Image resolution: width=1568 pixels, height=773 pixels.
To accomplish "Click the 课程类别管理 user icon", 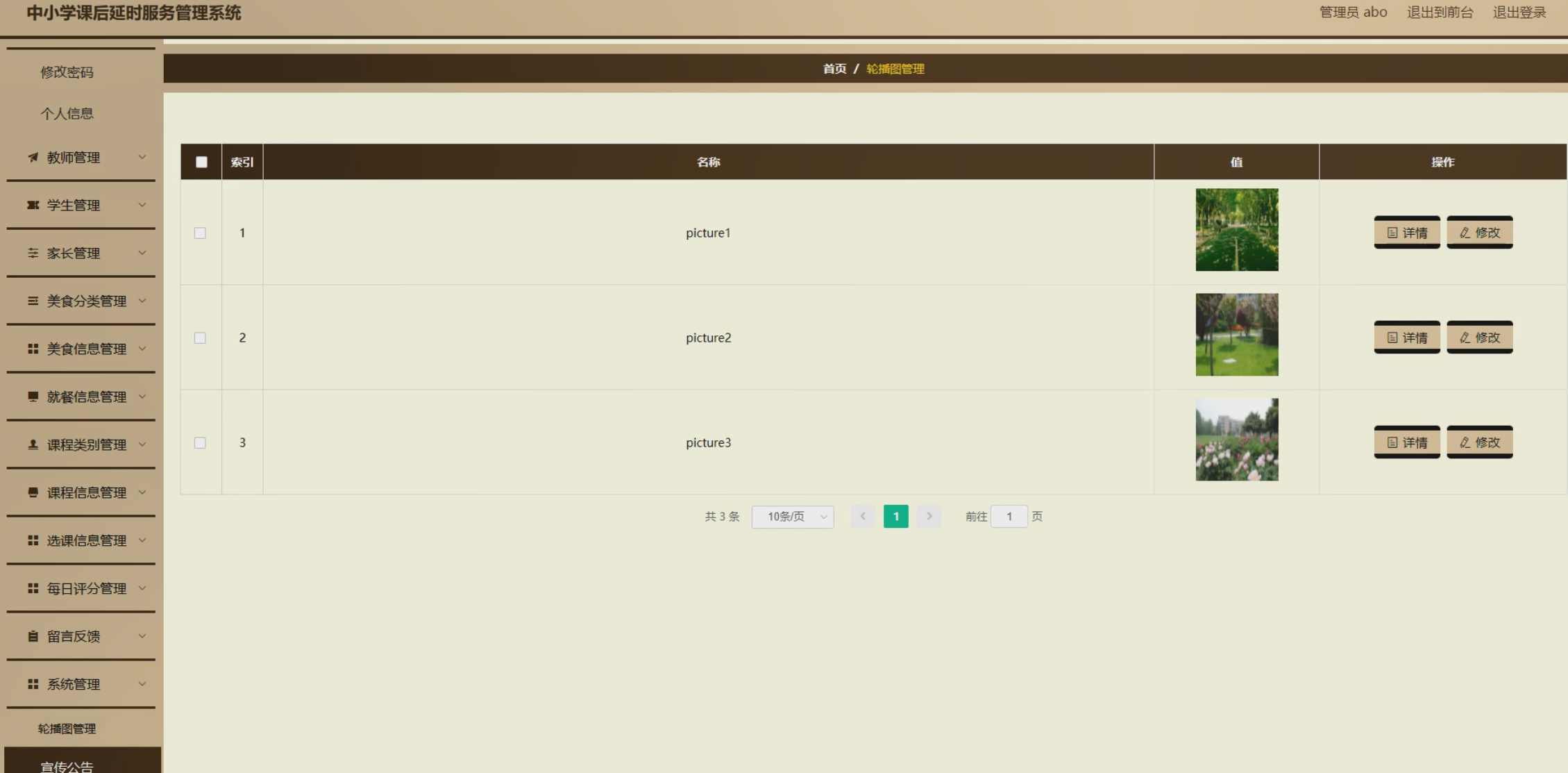I will [x=33, y=444].
